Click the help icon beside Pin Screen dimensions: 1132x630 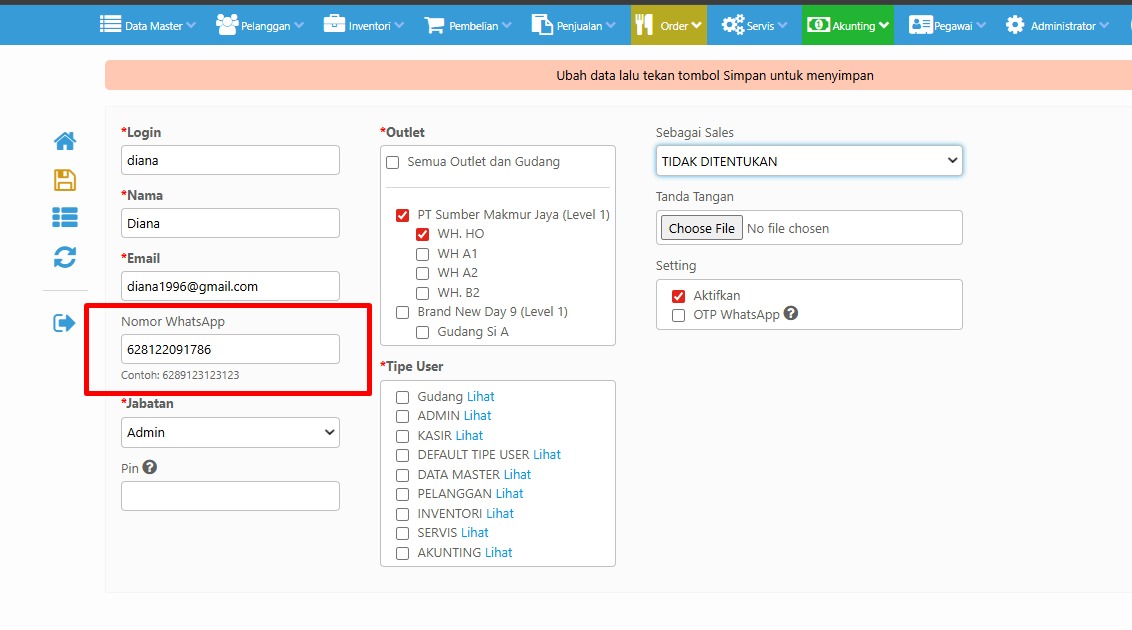(150, 467)
